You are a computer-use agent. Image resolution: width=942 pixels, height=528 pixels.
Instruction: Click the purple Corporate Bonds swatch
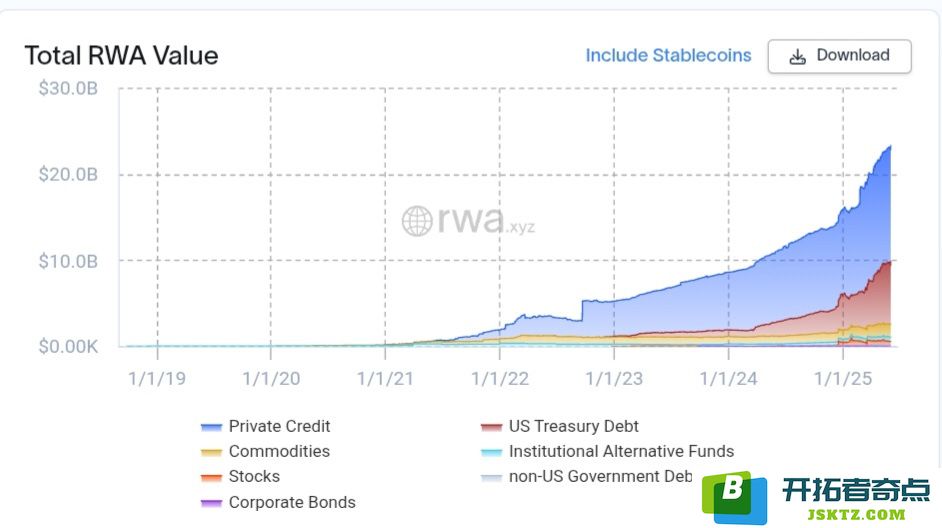[211, 503]
